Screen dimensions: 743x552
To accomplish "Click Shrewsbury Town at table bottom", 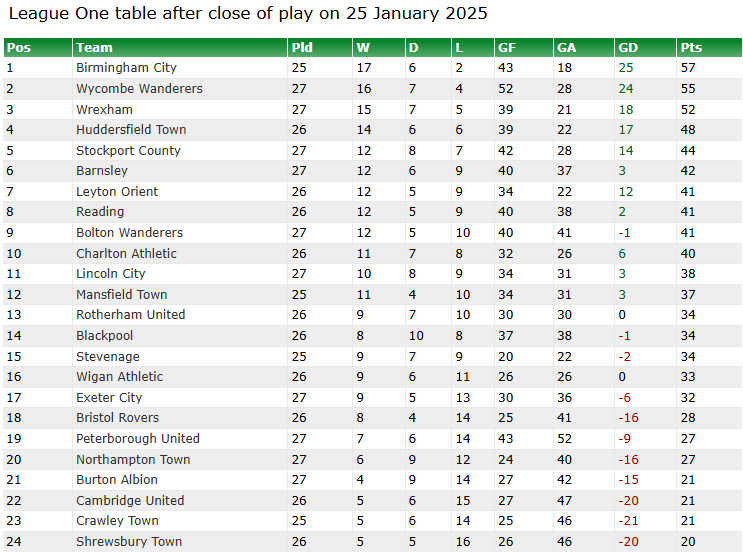I will pyautogui.click(x=129, y=541).
